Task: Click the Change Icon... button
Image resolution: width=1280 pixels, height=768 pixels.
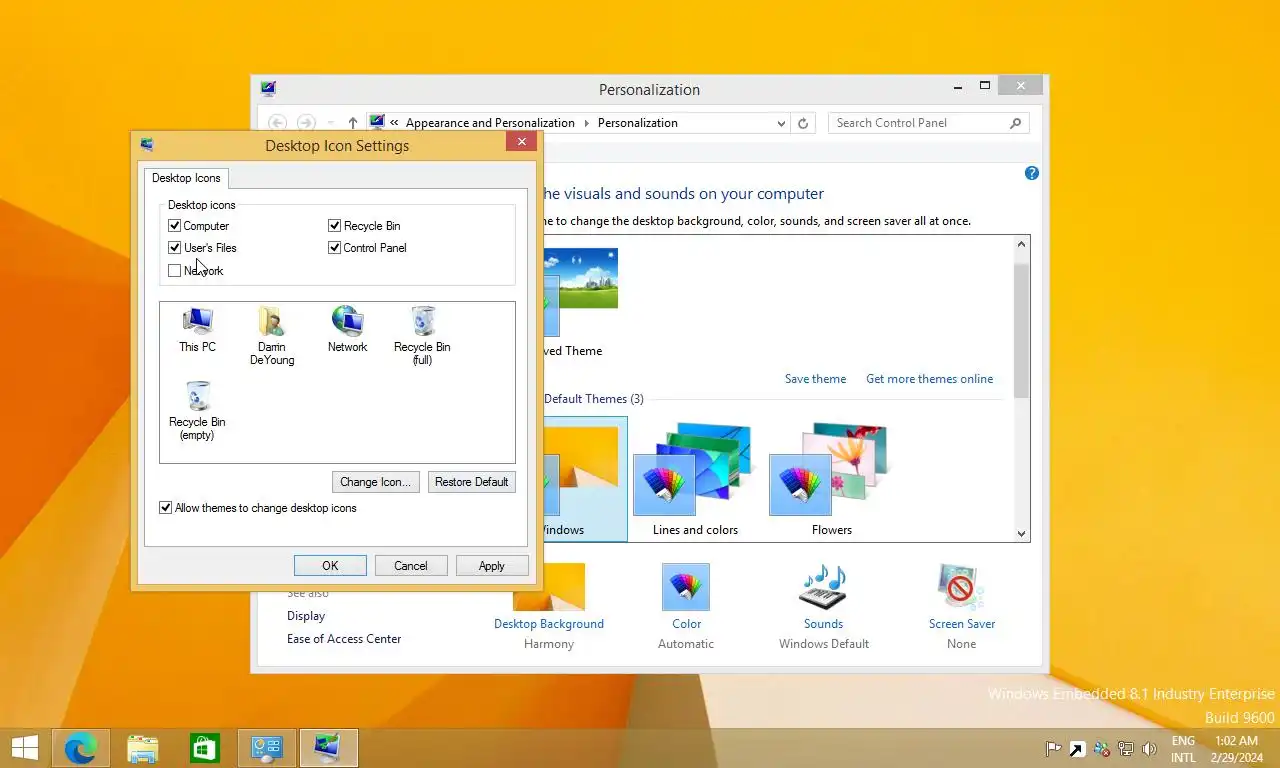Action: coord(375,482)
